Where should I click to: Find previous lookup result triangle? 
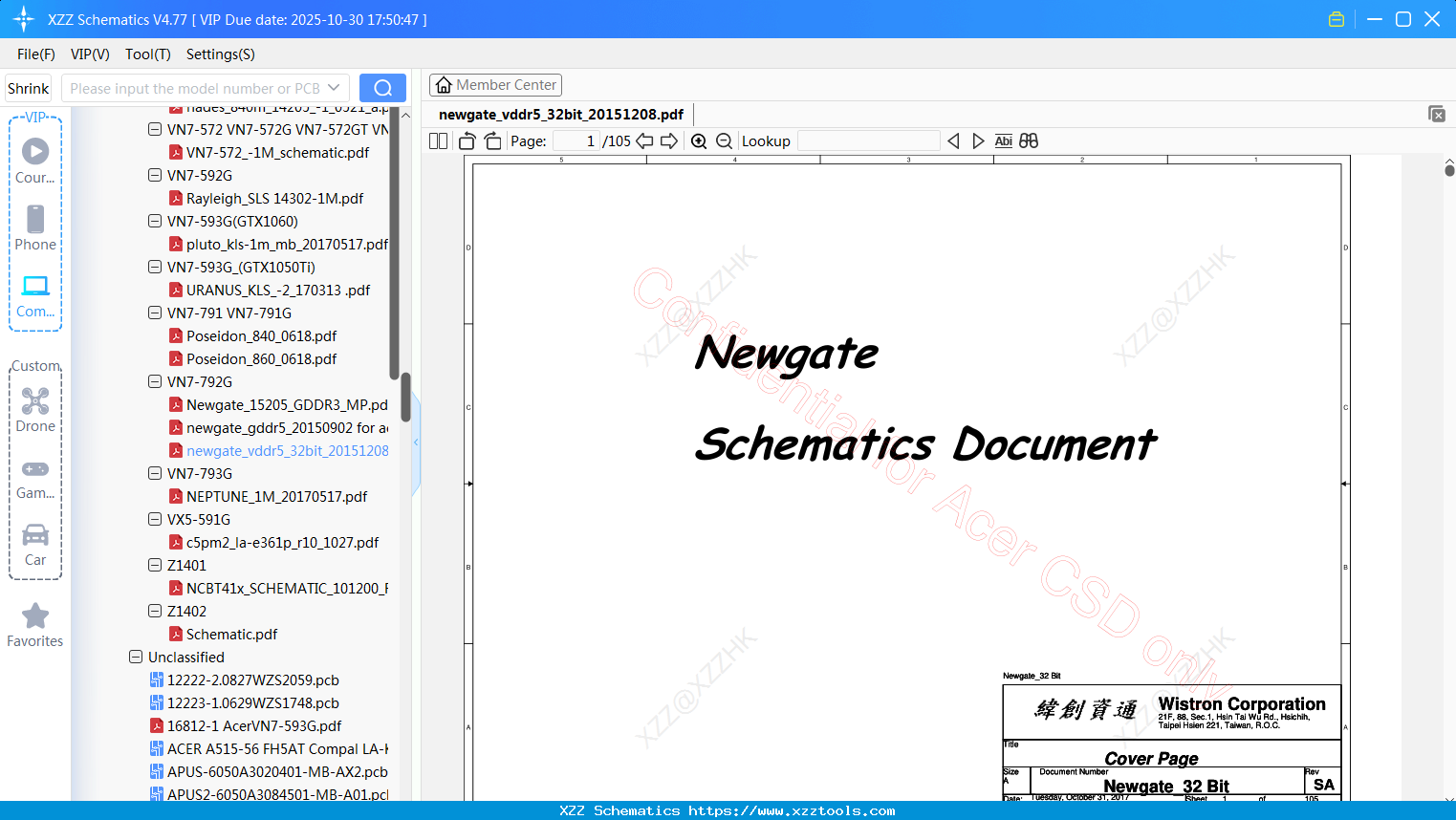tap(953, 141)
